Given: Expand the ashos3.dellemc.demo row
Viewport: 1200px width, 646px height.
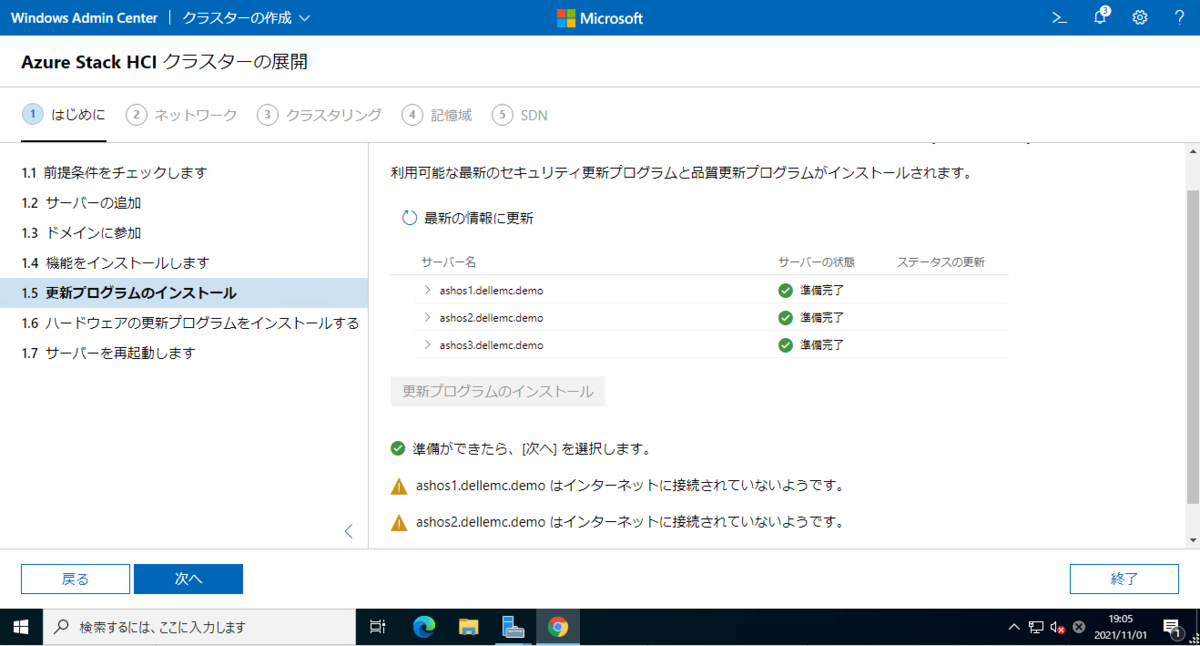Looking at the screenshot, I should (x=427, y=345).
